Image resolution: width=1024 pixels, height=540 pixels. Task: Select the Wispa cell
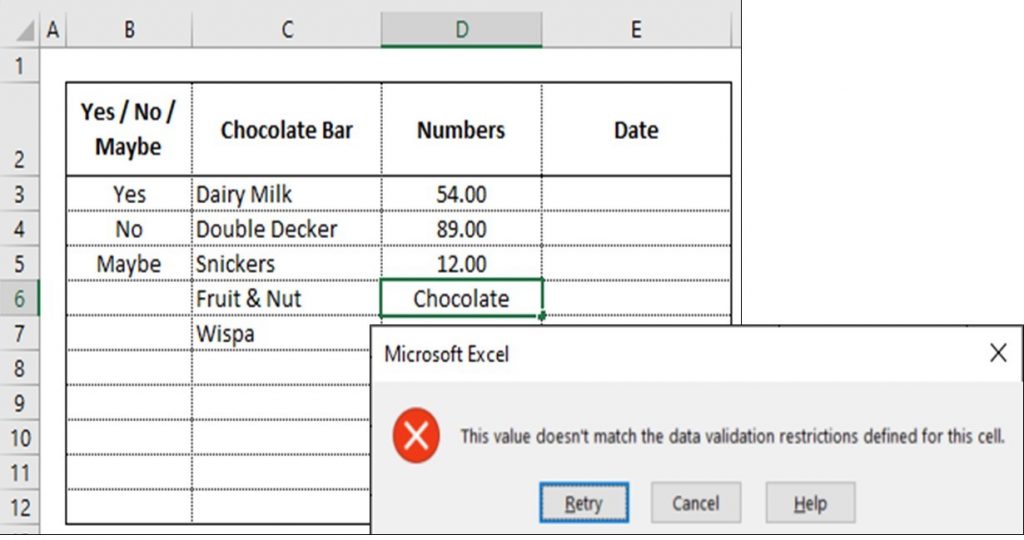point(280,334)
